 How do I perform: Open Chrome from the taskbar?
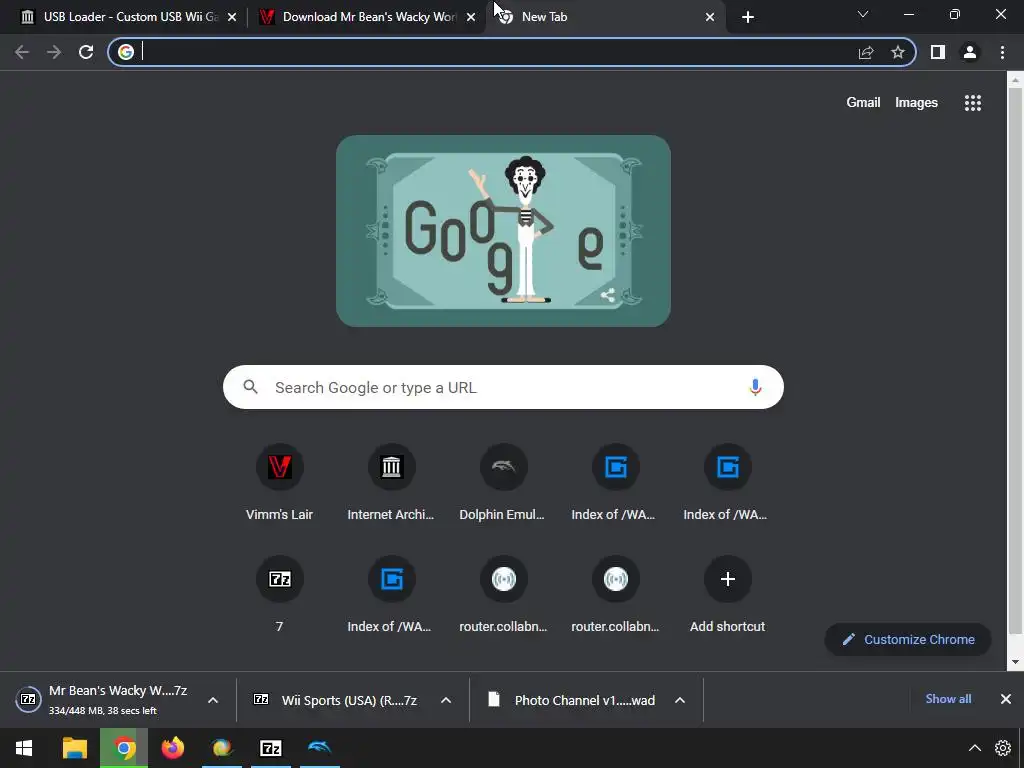123,748
